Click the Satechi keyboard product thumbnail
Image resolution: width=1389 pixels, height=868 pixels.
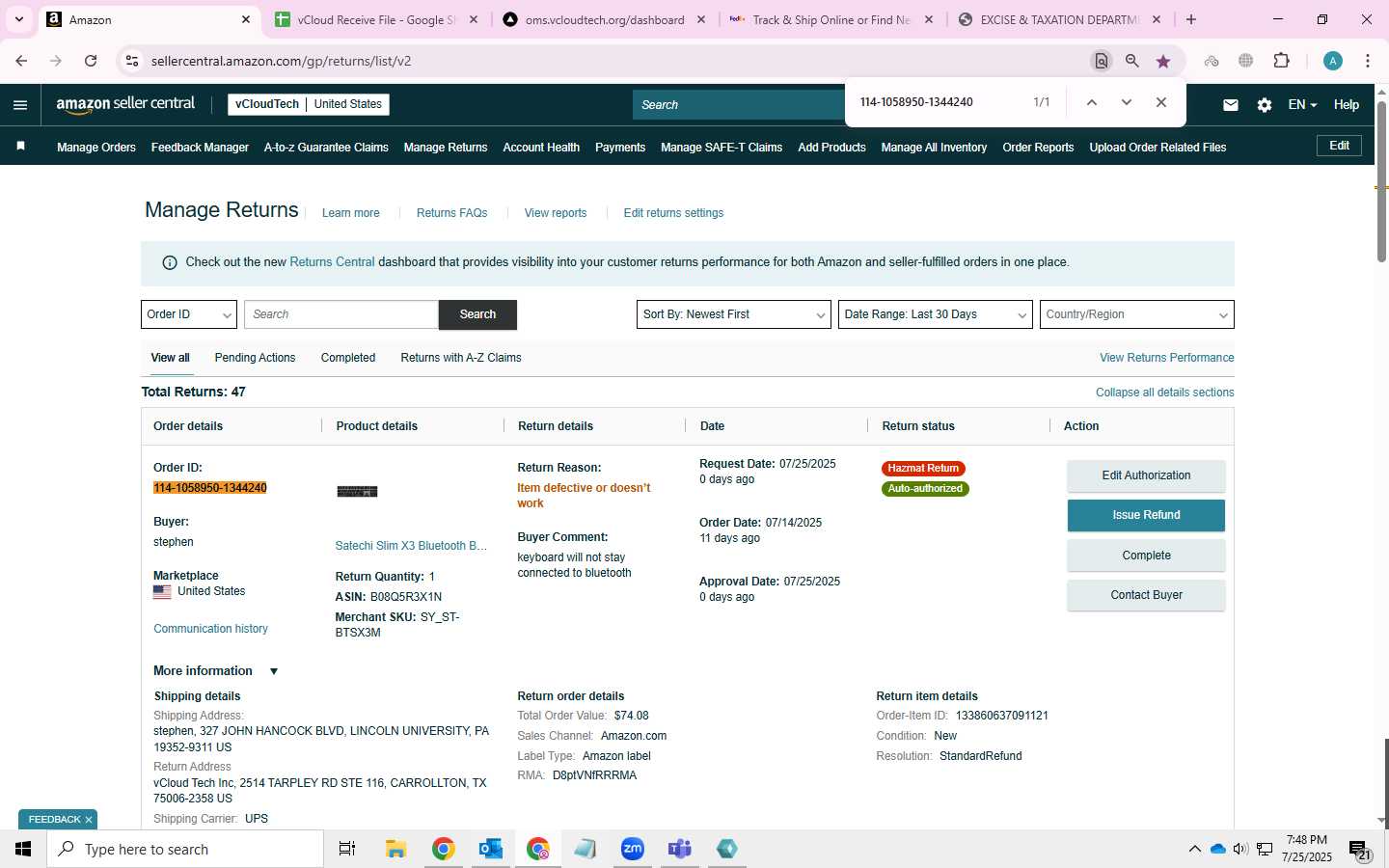pos(357,492)
